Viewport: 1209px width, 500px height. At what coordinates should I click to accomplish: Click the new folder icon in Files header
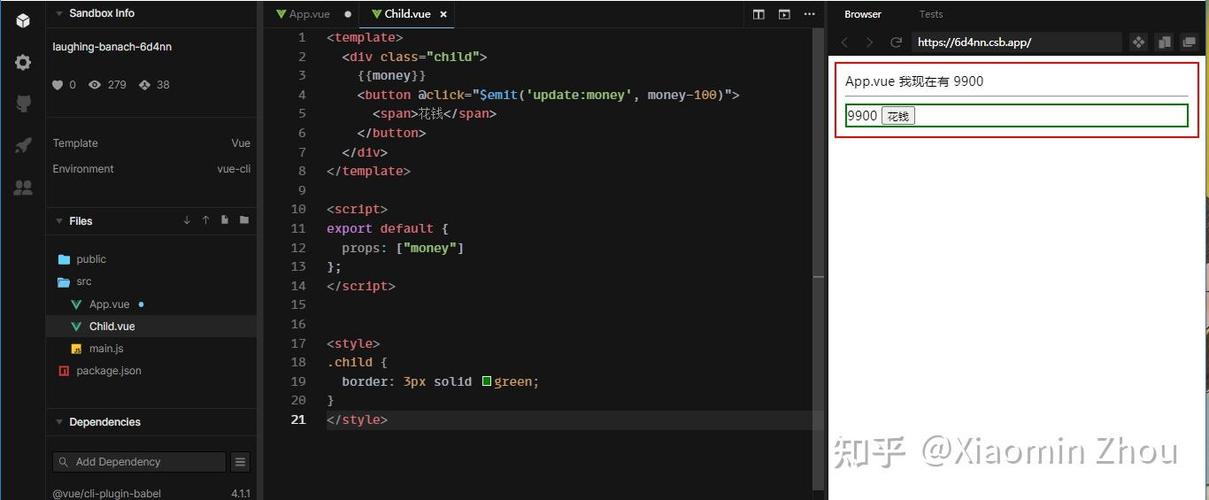(244, 220)
